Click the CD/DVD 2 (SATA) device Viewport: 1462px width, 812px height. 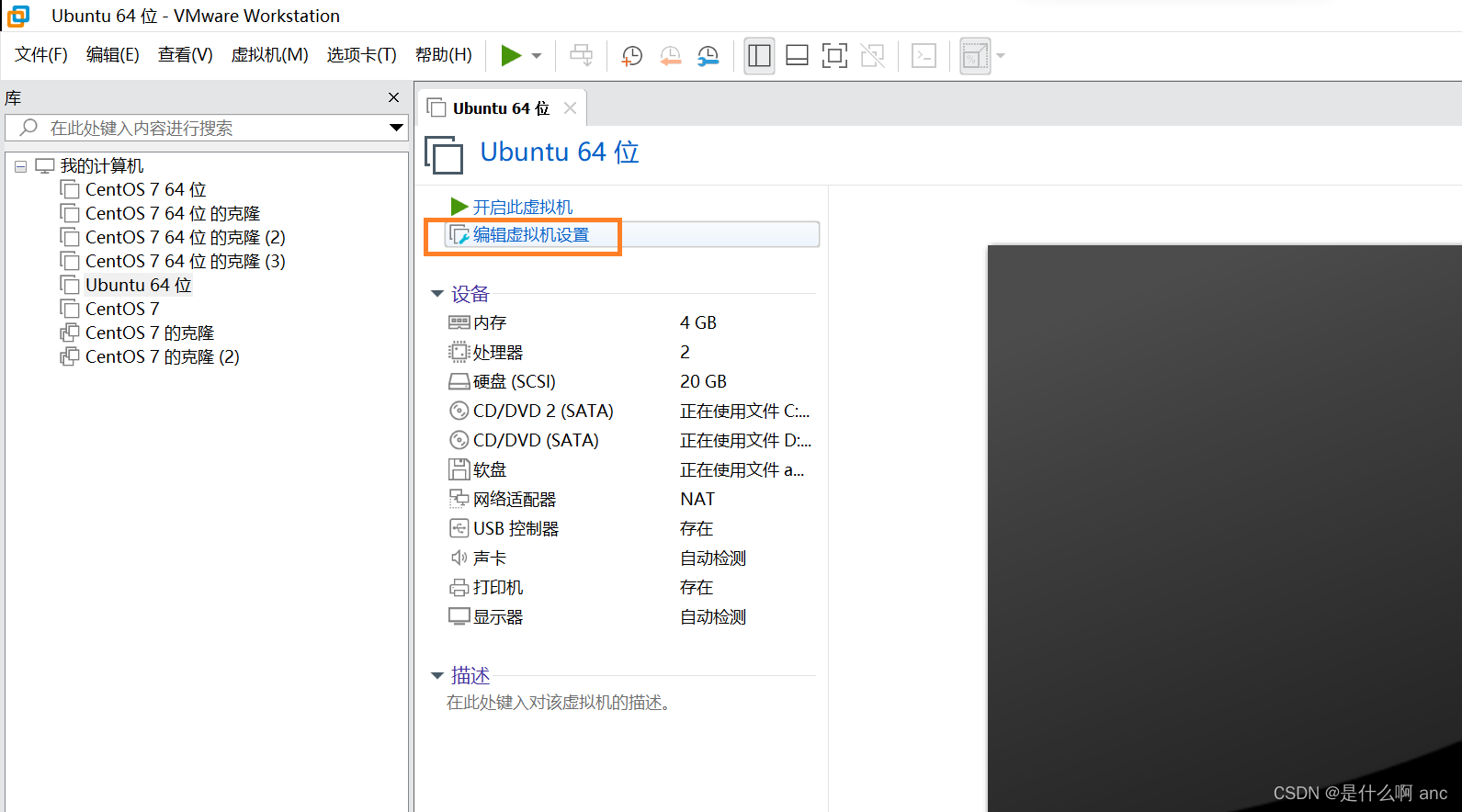pyautogui.click(x=632, y=412)
